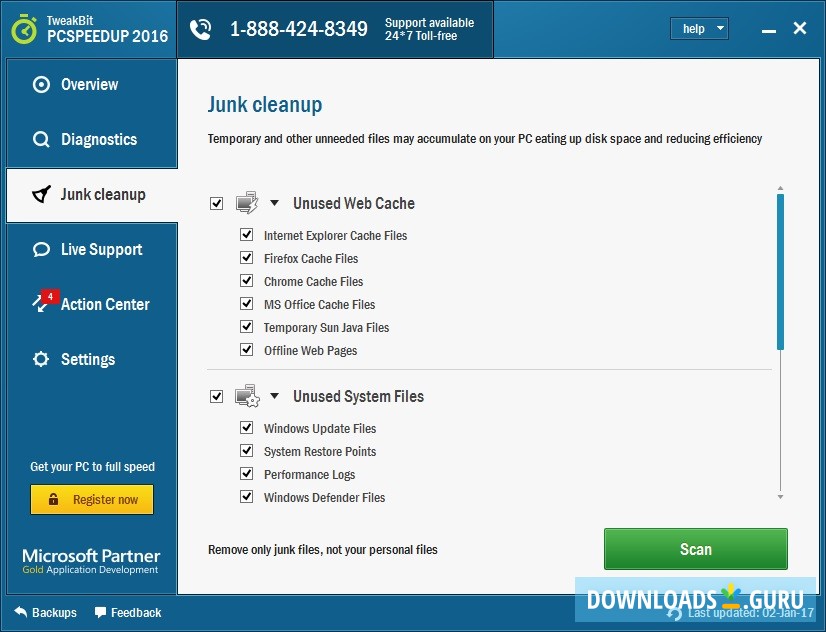Go to the Live Support tab
The image size is (826, 632).
pos(92,250)
